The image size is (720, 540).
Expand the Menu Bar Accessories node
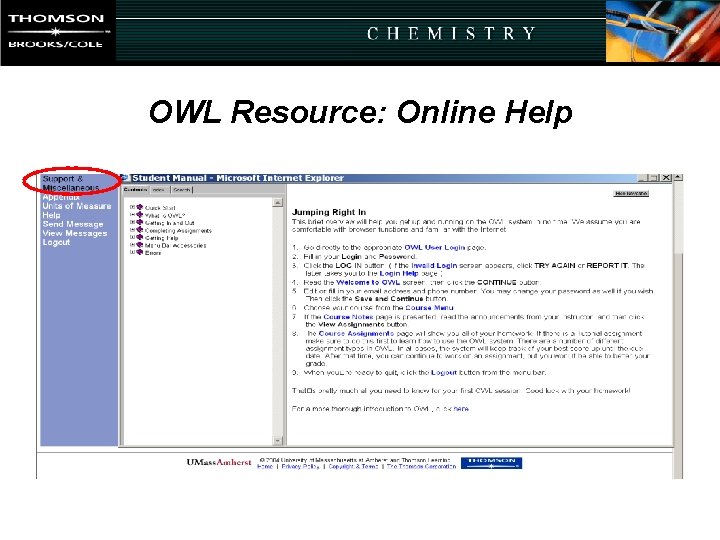pyautogui.click(x=133, y=245)
